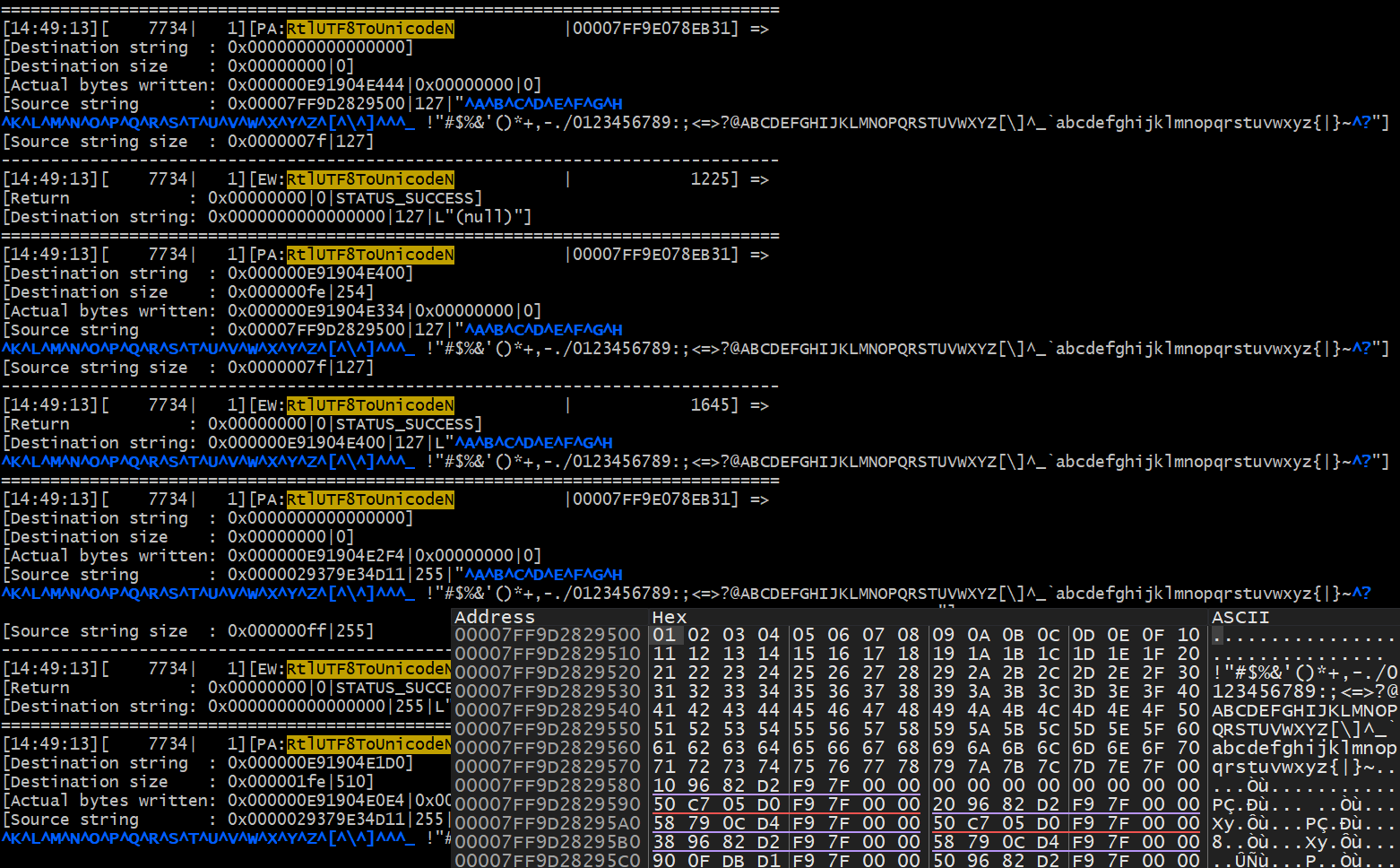Click hex byte 51 in row 00007FF9D2829550
The height and width of the screenshot is (868, 1400).
[664, 729]
